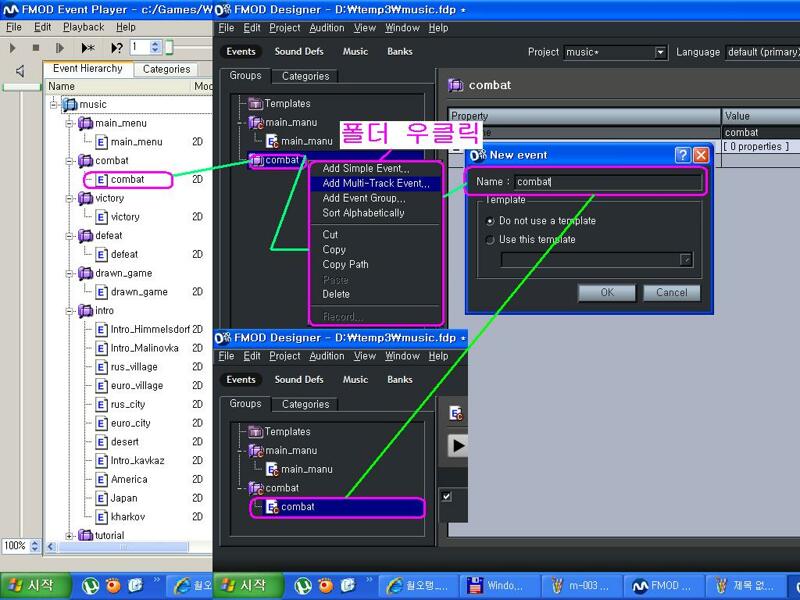This screenshot has width=800, height=600.
Task: Click the 100% zoom spinner in Event Player
Action: pyautogui.click(x=34, y=546)
